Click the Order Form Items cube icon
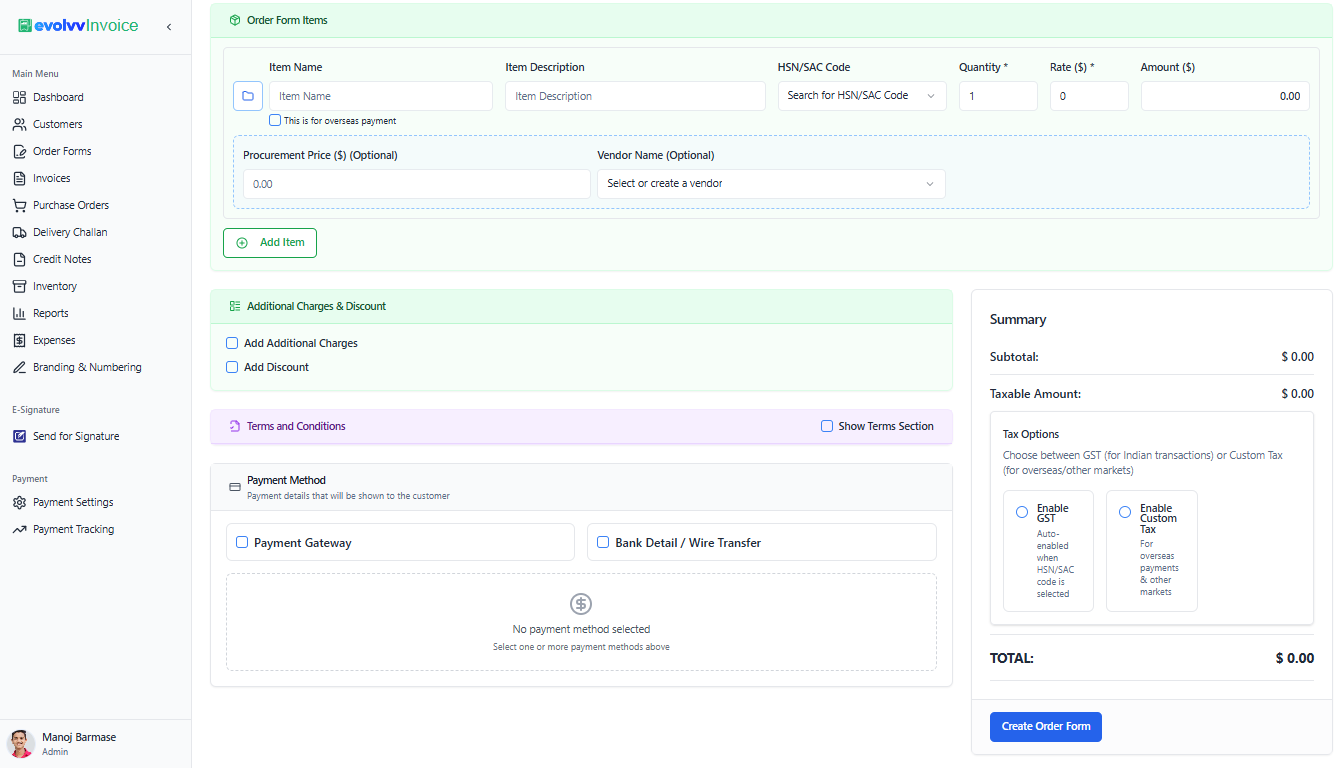1340x768 pixels. [x=234, y=20]
